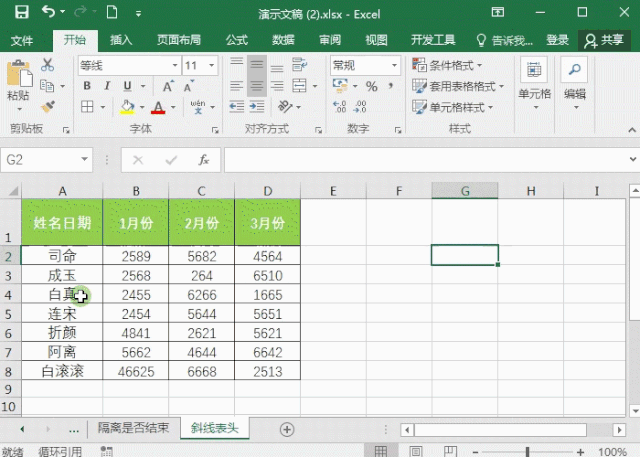Align text right
The image size is (640, 457).
pyautogui.click(x=277, y=86)
